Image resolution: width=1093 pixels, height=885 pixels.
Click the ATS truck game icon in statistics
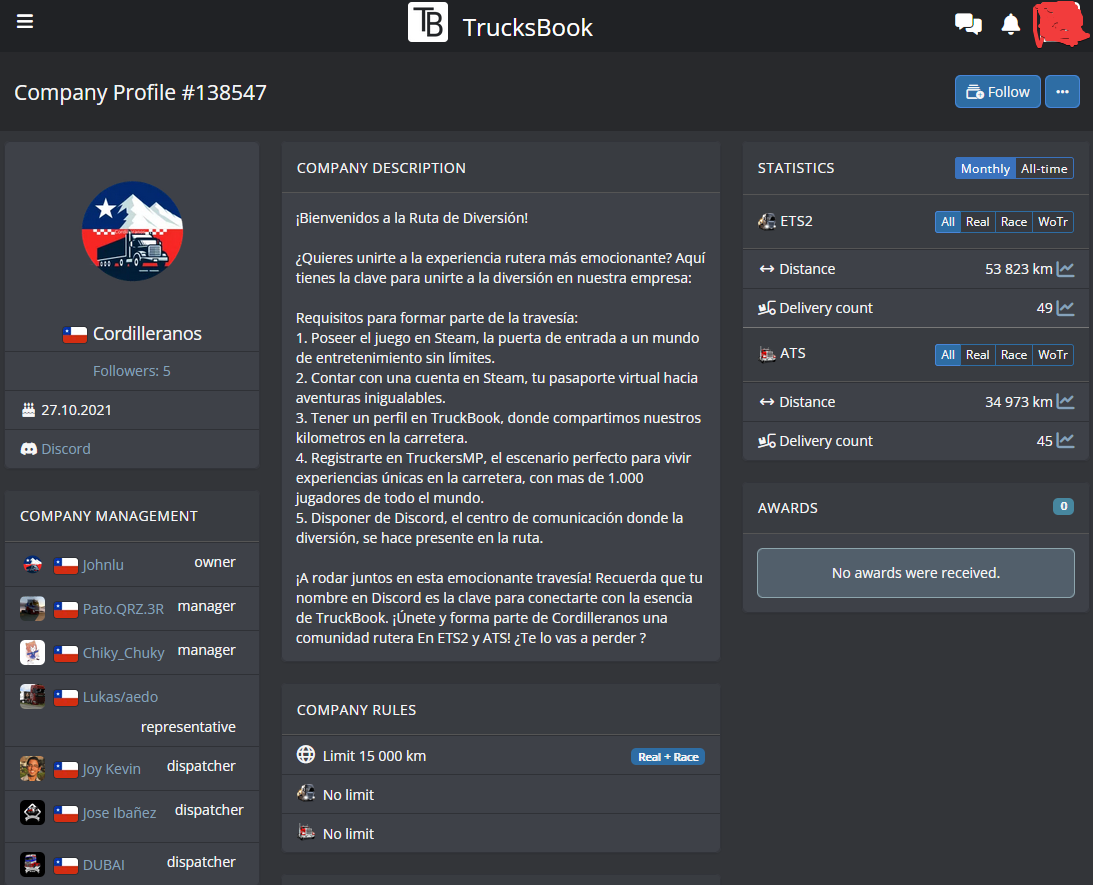coord(767,354)
